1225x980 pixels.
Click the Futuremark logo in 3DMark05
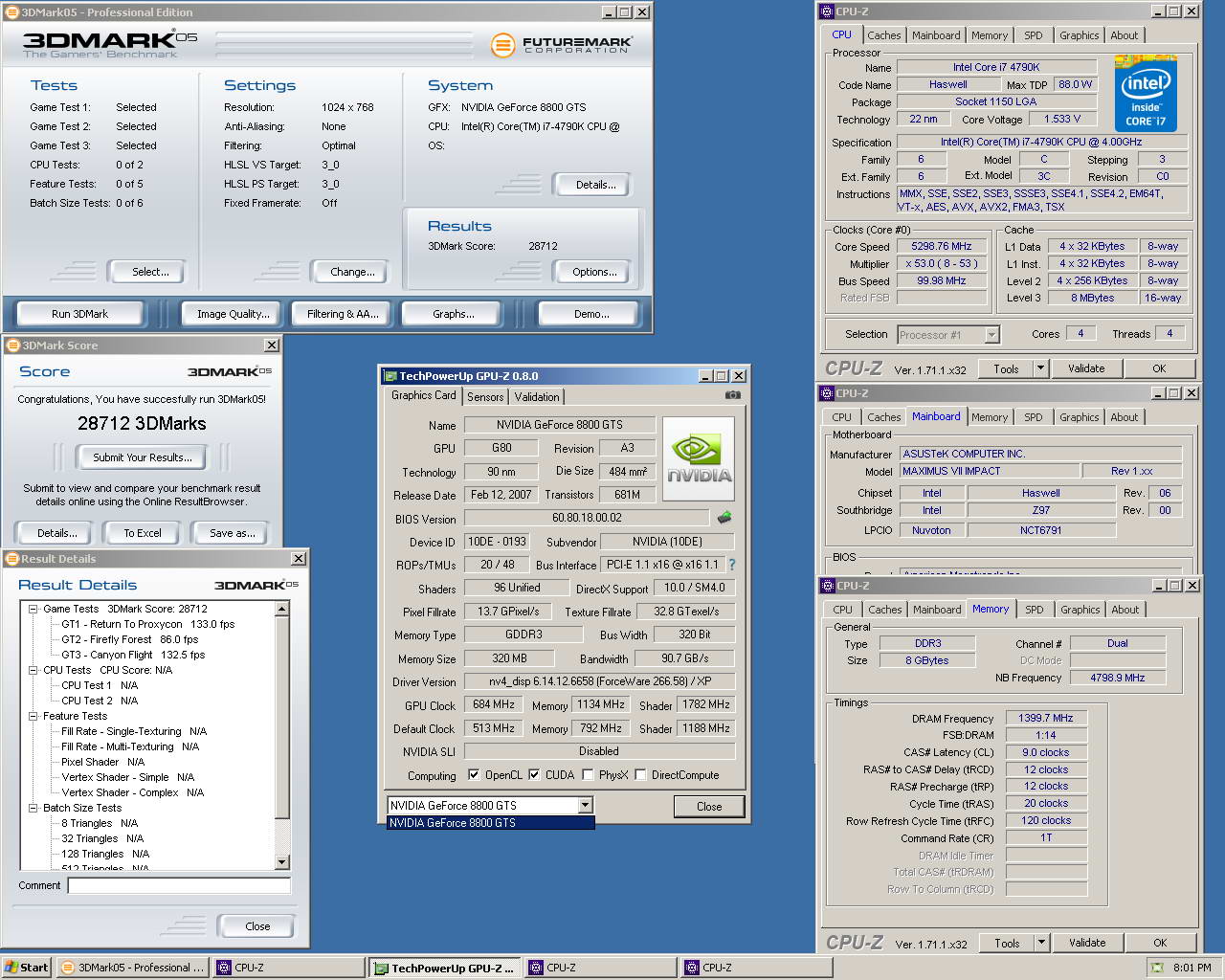562,44
